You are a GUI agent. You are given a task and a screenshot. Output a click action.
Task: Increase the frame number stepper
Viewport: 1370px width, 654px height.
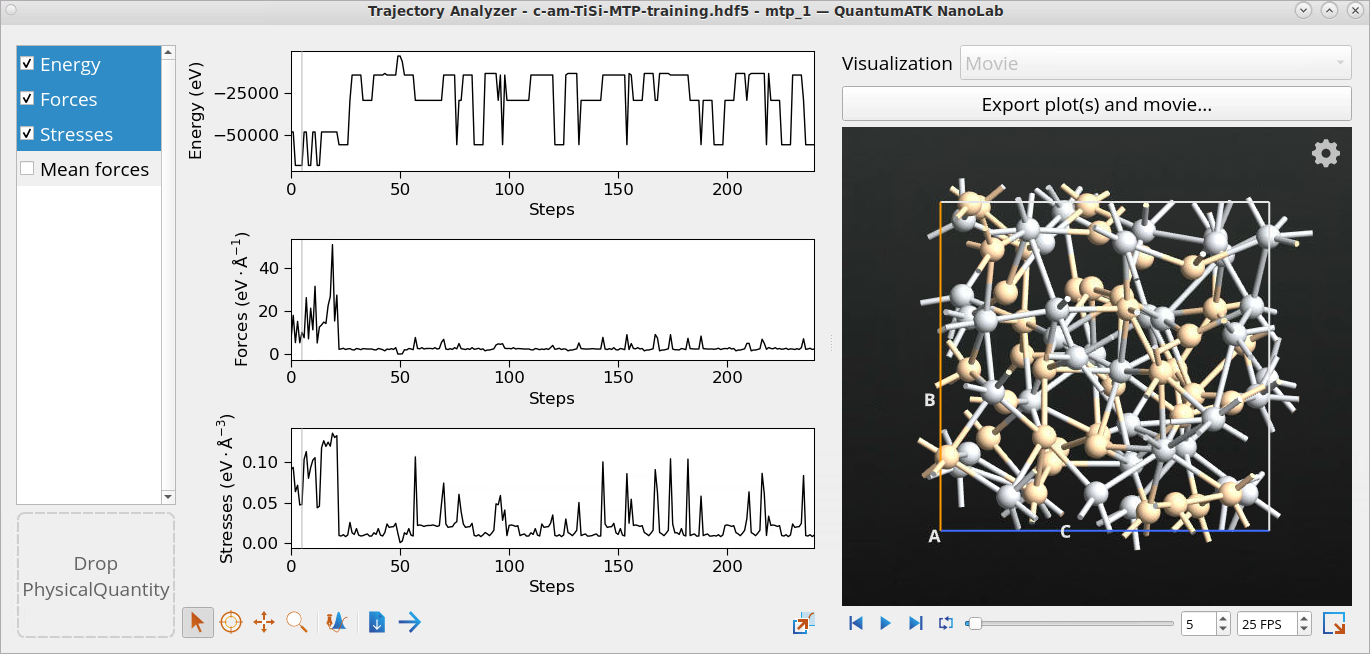pos(1223,618)
